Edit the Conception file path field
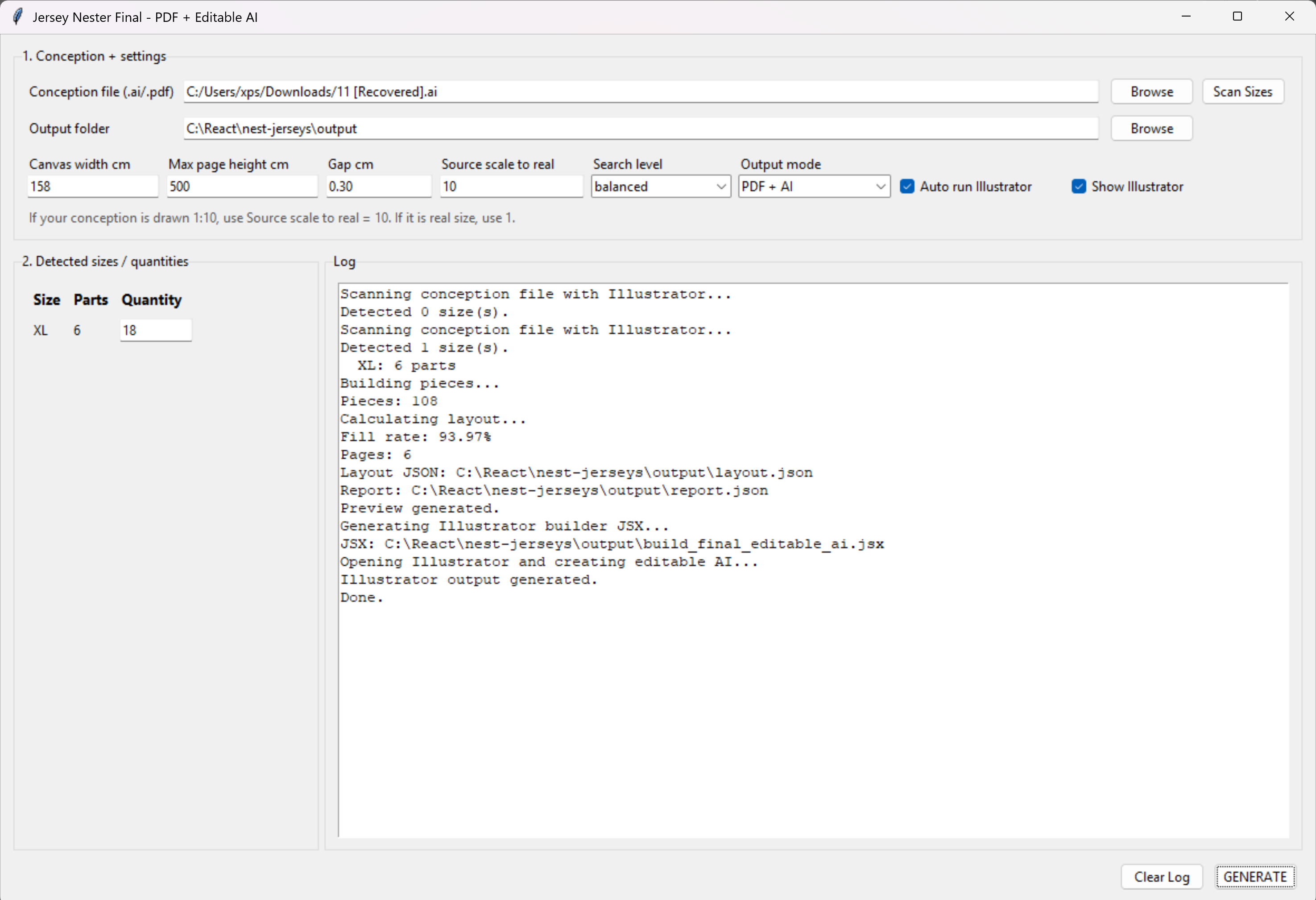This screenshot has height=900, width=1316. 641,92
